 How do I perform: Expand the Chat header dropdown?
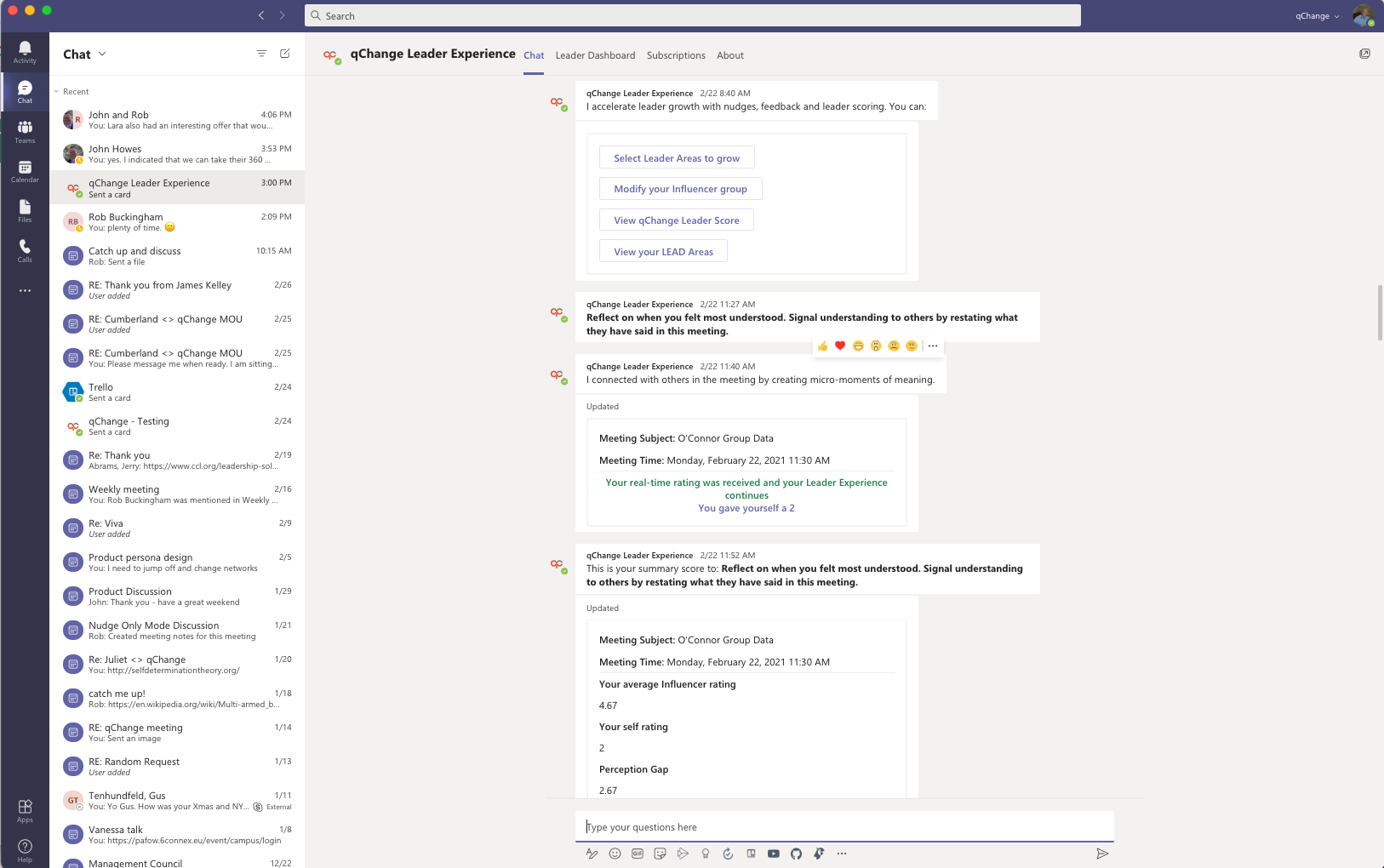coord(102,54)
